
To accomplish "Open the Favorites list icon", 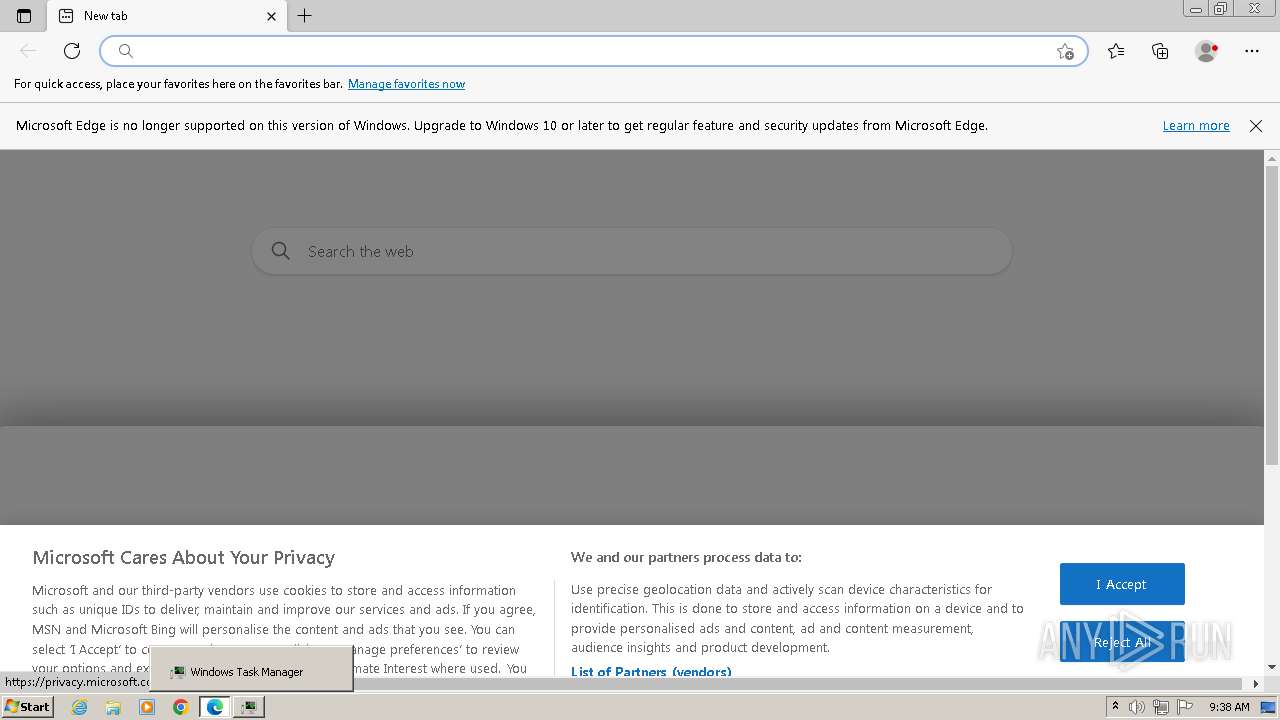I will (x=1116, y=51).
